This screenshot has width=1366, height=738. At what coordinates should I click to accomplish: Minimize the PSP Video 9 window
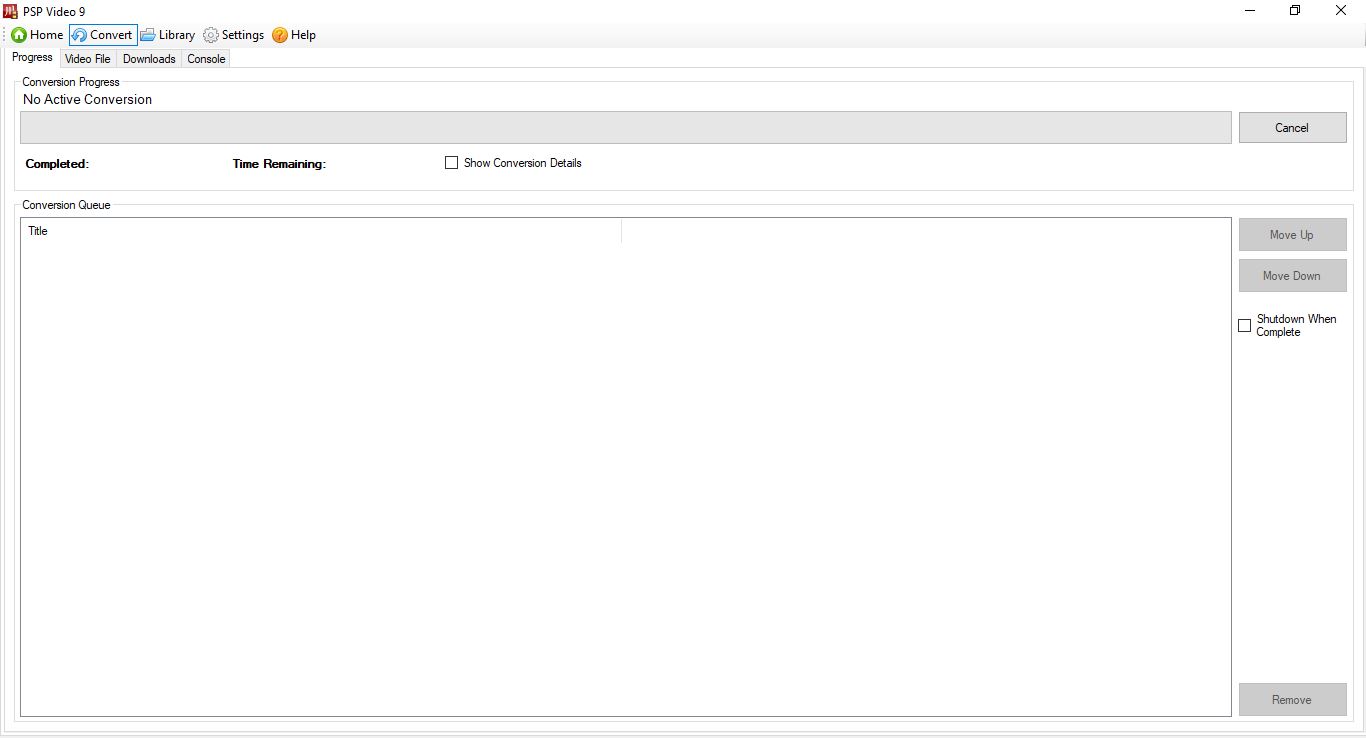coord(1250,11)
